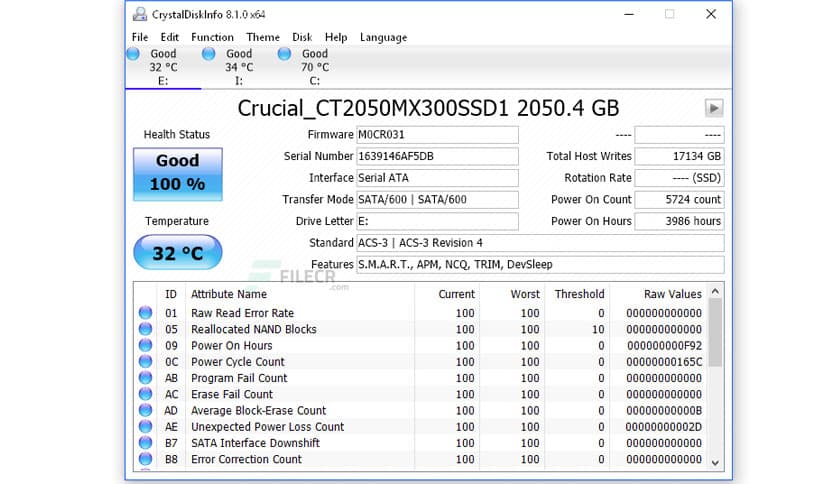Close the CrystalDiskInfo window
The image size is (836, 484).
tap(711, 14)
